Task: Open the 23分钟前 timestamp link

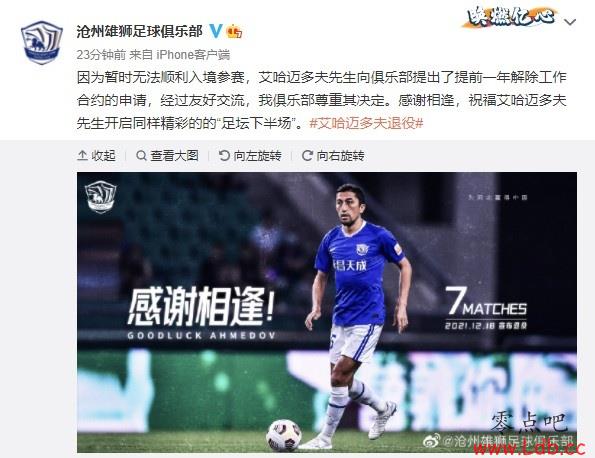Action: [x=101, y=55]
